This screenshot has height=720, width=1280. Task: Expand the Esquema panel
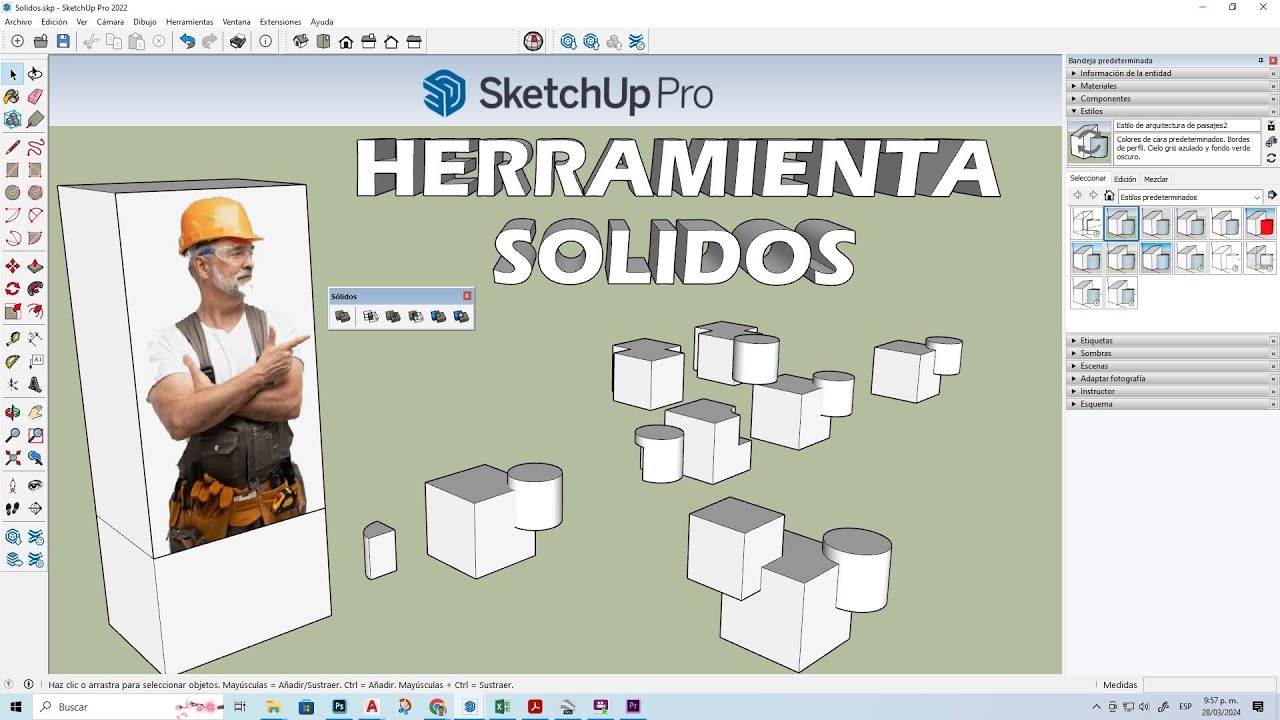coord(1171,404)
